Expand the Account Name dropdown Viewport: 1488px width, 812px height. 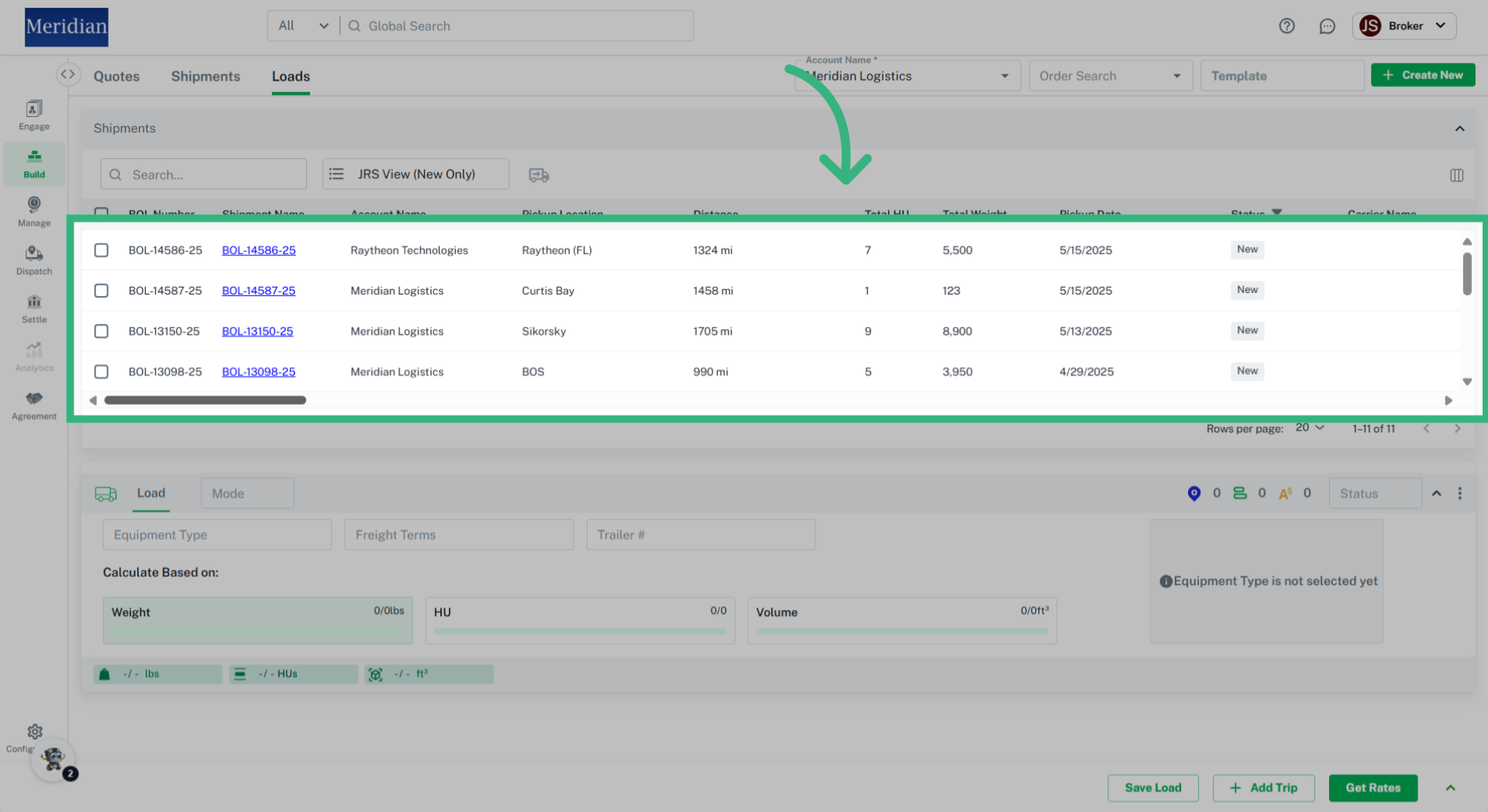(x=1004, y=76)
